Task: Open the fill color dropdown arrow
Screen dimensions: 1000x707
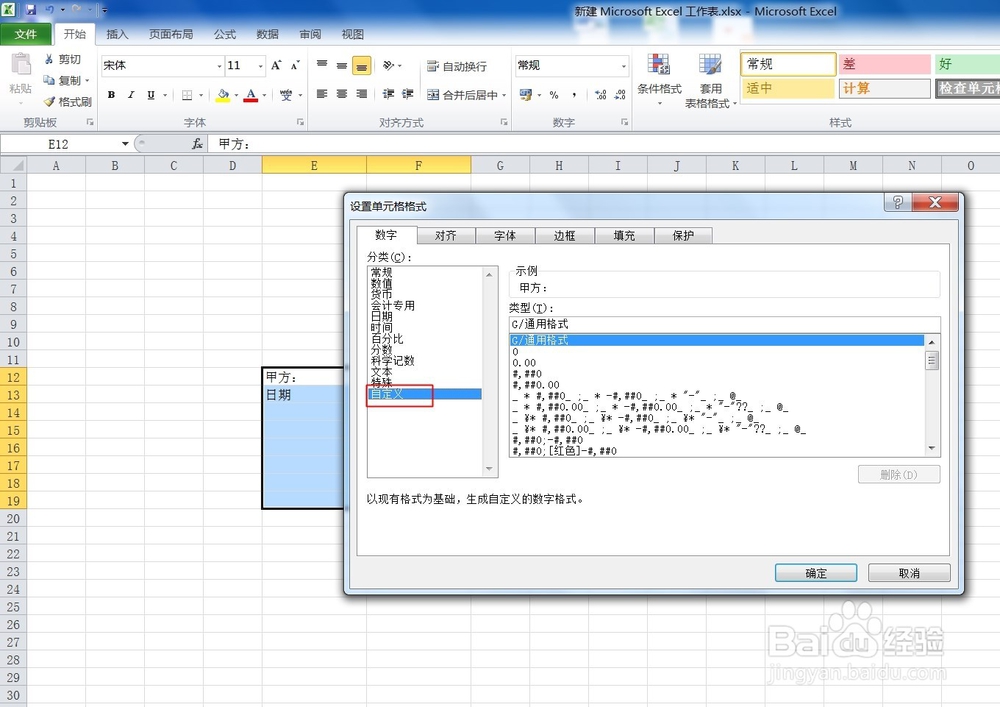Action: tap(236, 95)
